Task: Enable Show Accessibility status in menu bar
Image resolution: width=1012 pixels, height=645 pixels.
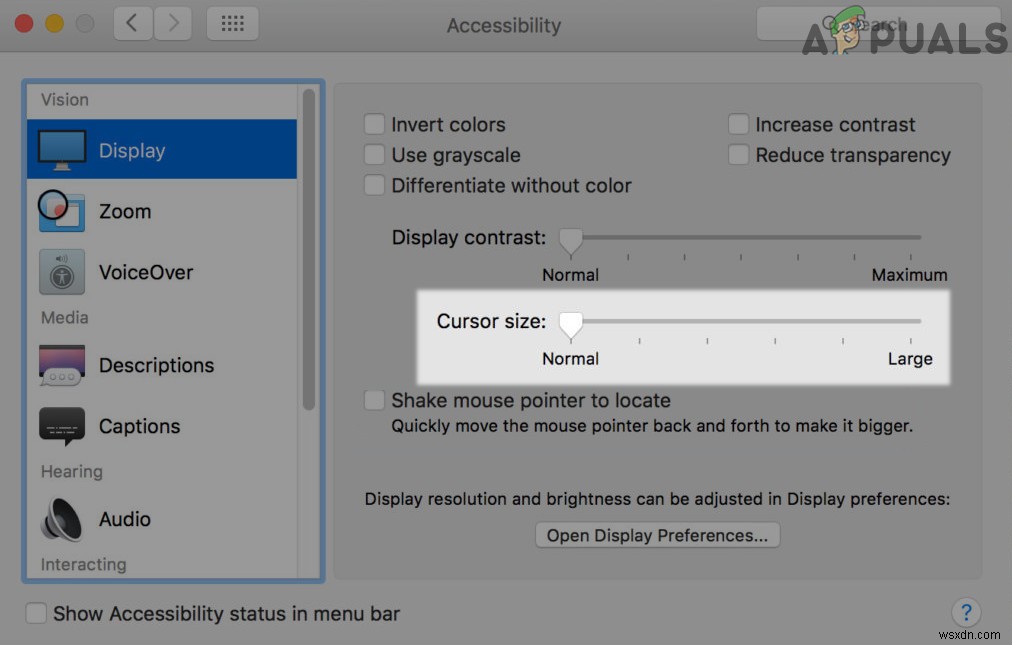Action: [36, 613]
